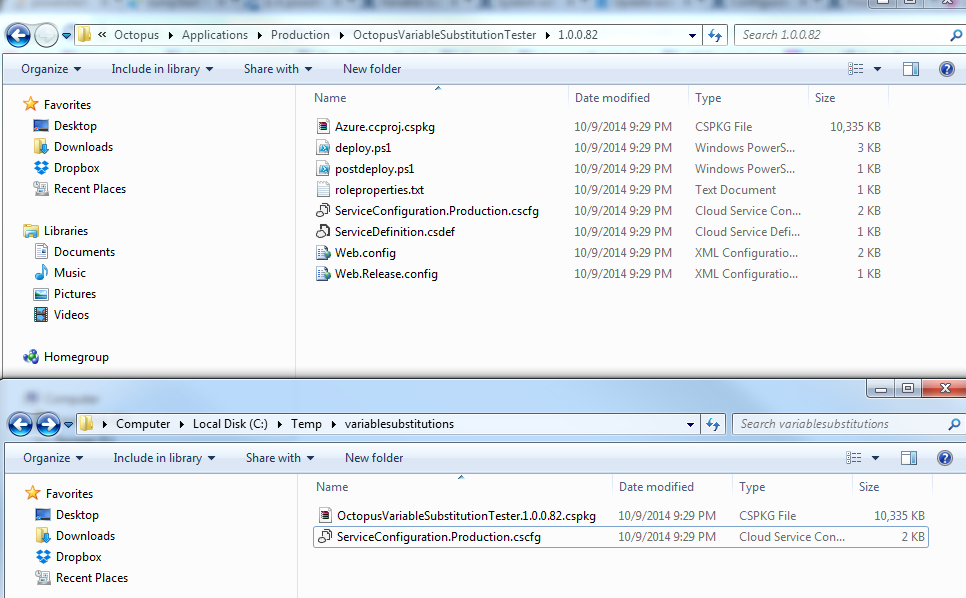Image resolution: width=966 pixels, height=598 pixels.
Task: Navigate to Production in the breadcrumb
Action: [x=300, y=35]
